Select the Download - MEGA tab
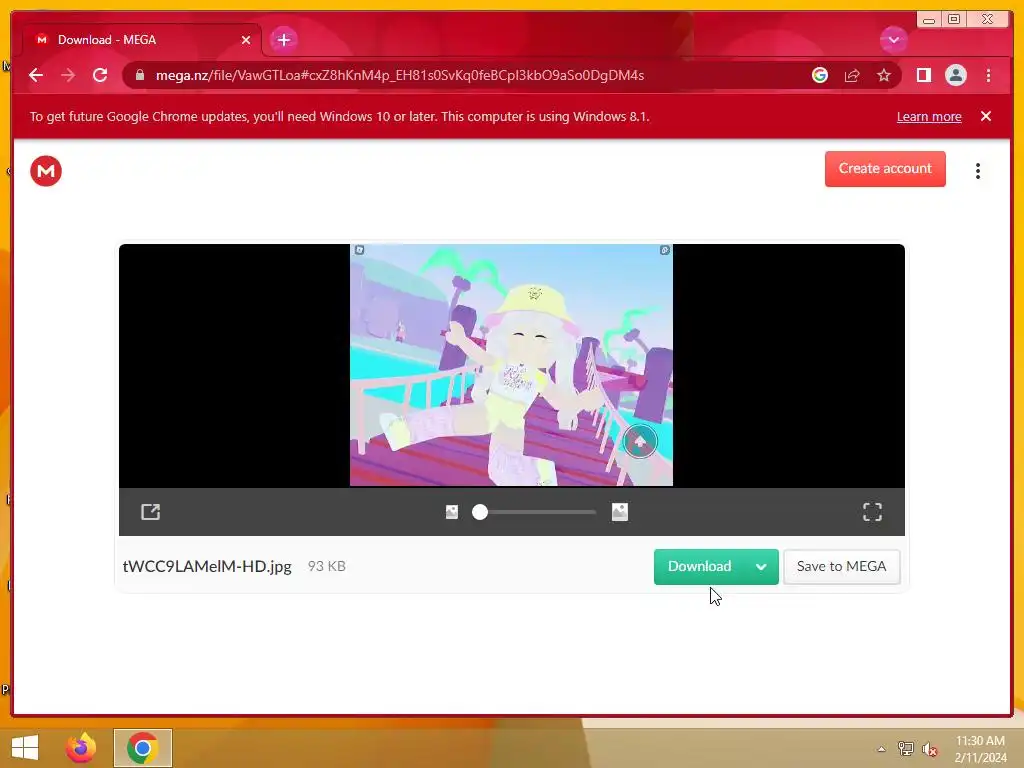The height and width of the screenshot is (768, 1024). coord(140,40)
